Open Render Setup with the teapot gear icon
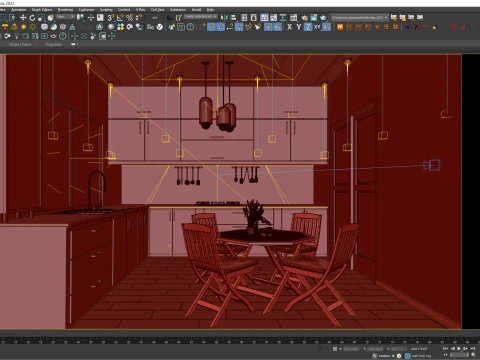Image resolution: width=480 pixels, height=360 pixels. (x=304, y=17)
